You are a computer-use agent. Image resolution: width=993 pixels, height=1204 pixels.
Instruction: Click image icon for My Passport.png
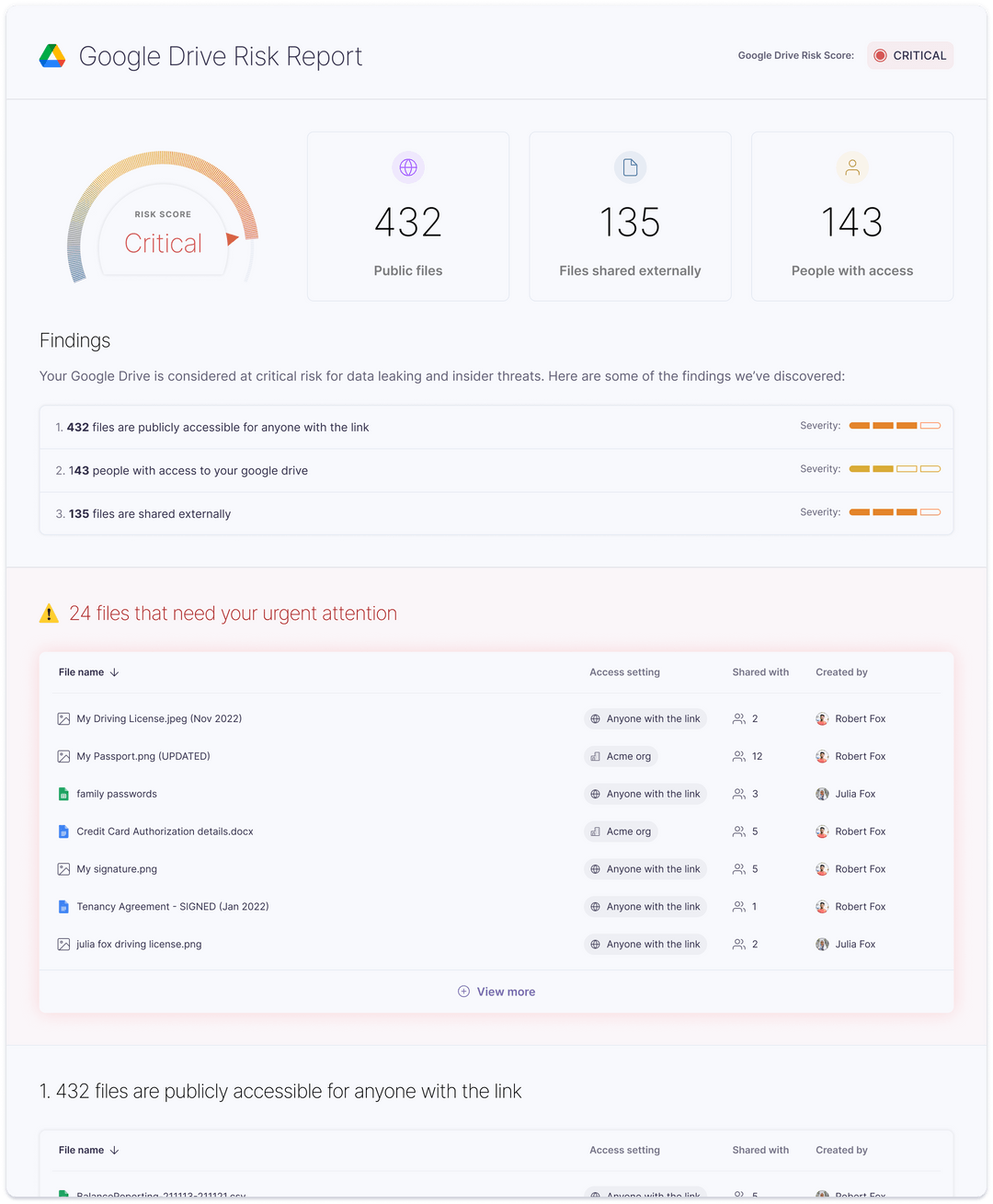coord(63,756)
